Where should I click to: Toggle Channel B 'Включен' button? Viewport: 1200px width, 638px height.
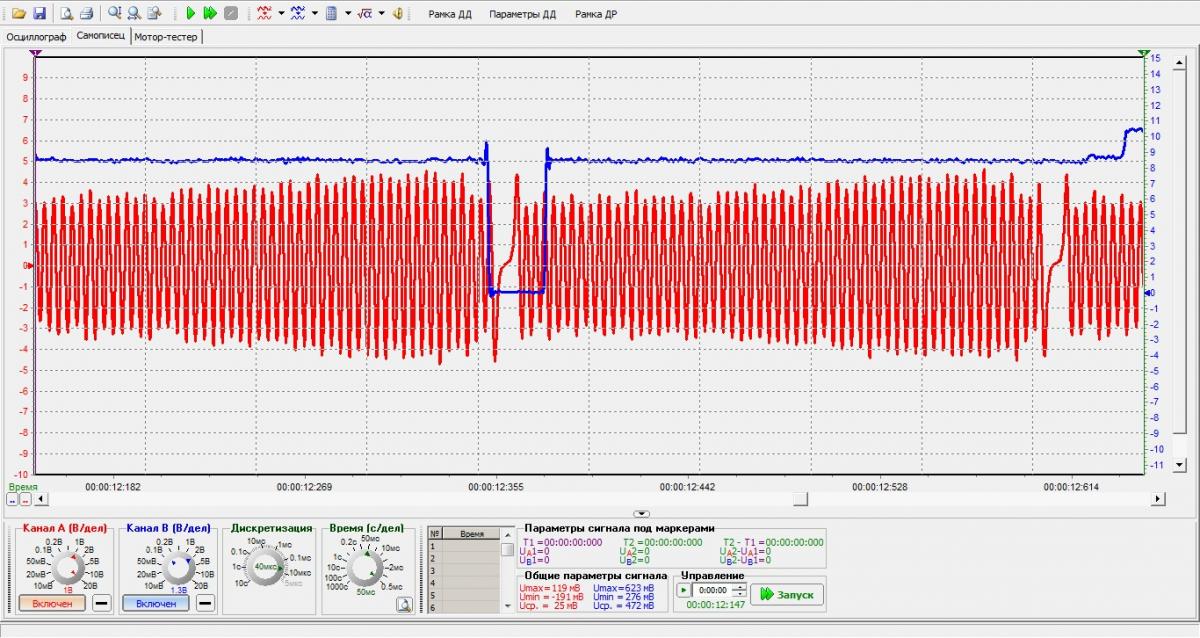point(155,604)
